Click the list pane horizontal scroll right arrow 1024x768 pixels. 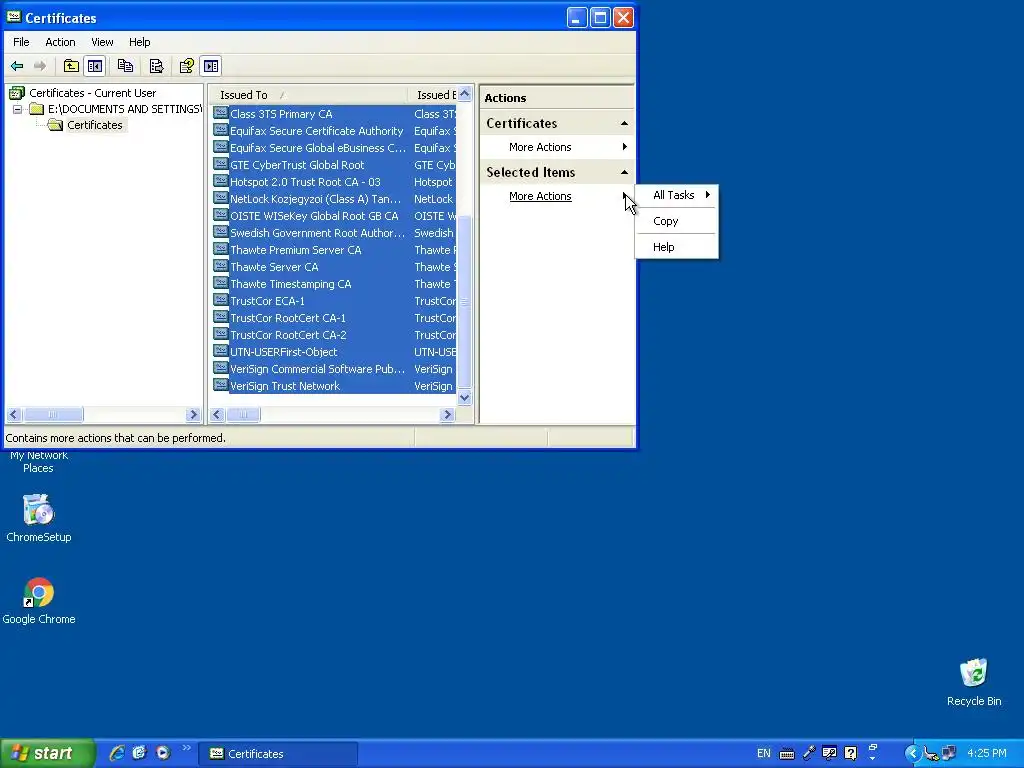coord(447,415)
